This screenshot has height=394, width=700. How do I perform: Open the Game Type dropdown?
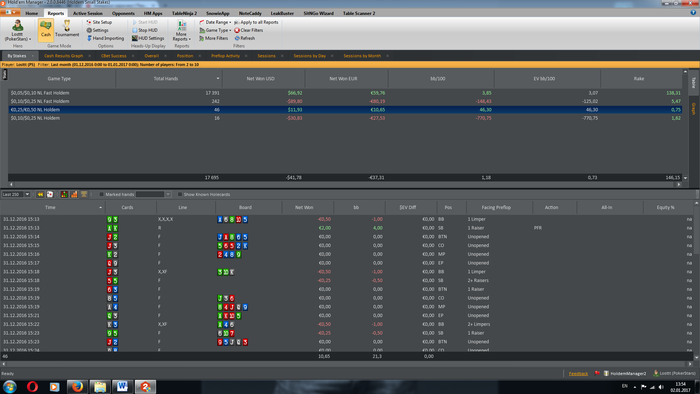[x=215, y=30]
